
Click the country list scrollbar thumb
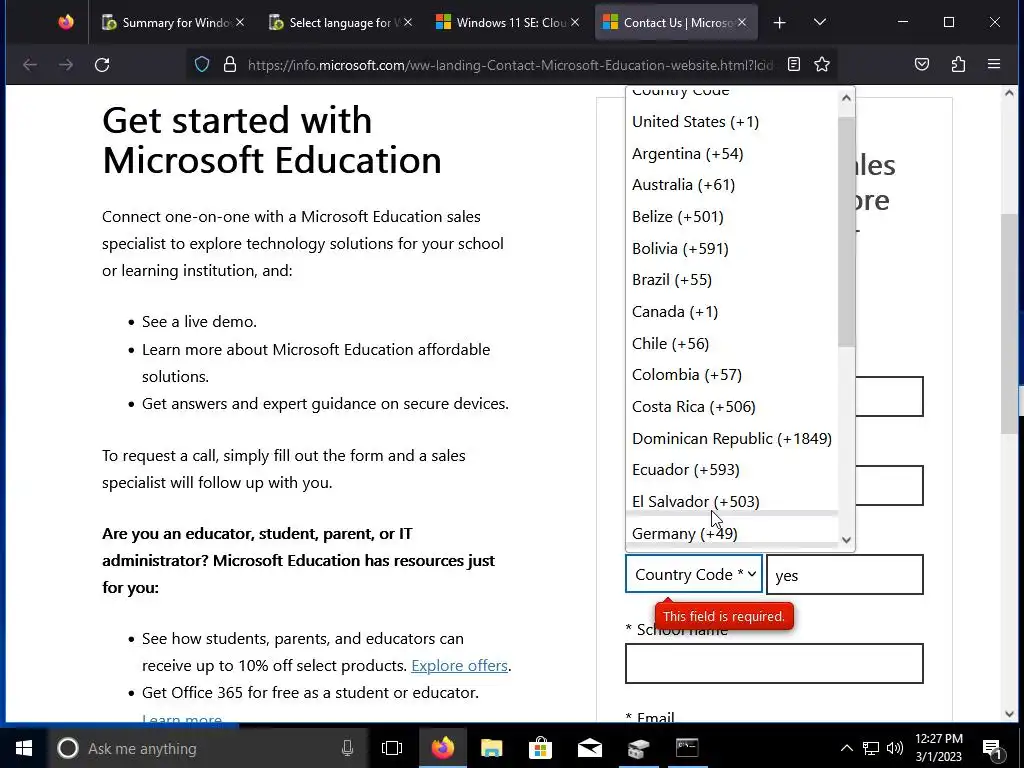point(846,232)
